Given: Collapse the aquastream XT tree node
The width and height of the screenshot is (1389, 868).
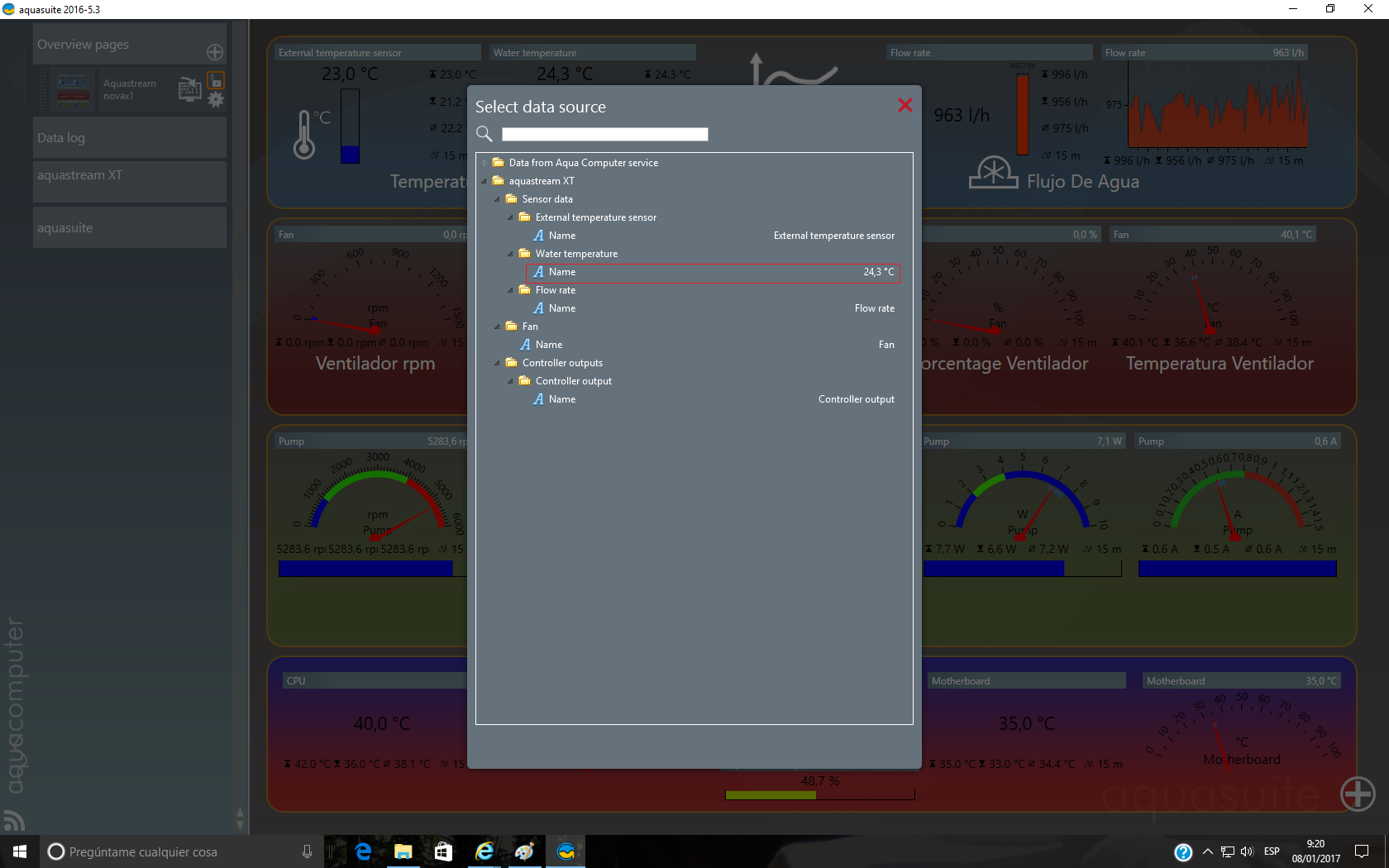Looking at the screenshot, I should (484, 181).
